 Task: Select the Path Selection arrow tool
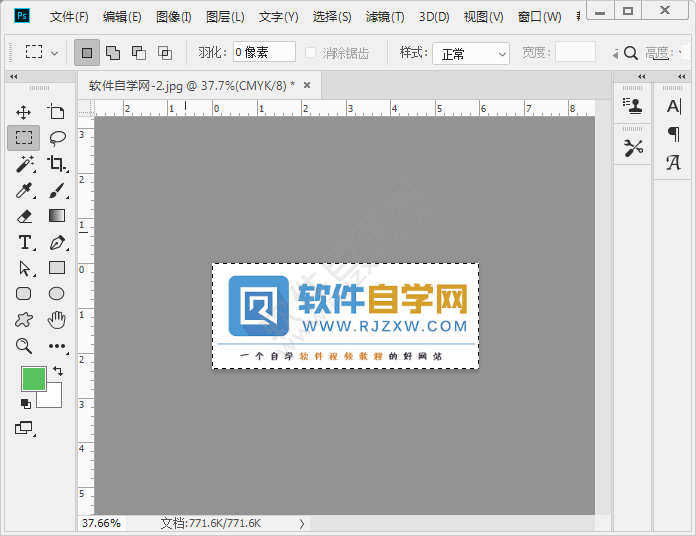[x=25, y=268]
